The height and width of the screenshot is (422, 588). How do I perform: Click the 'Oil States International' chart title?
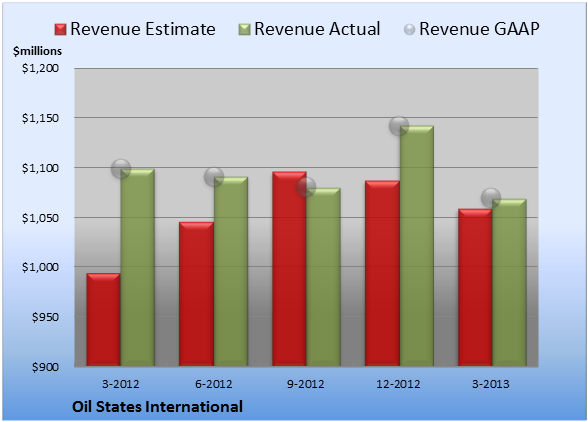point(157,407)
